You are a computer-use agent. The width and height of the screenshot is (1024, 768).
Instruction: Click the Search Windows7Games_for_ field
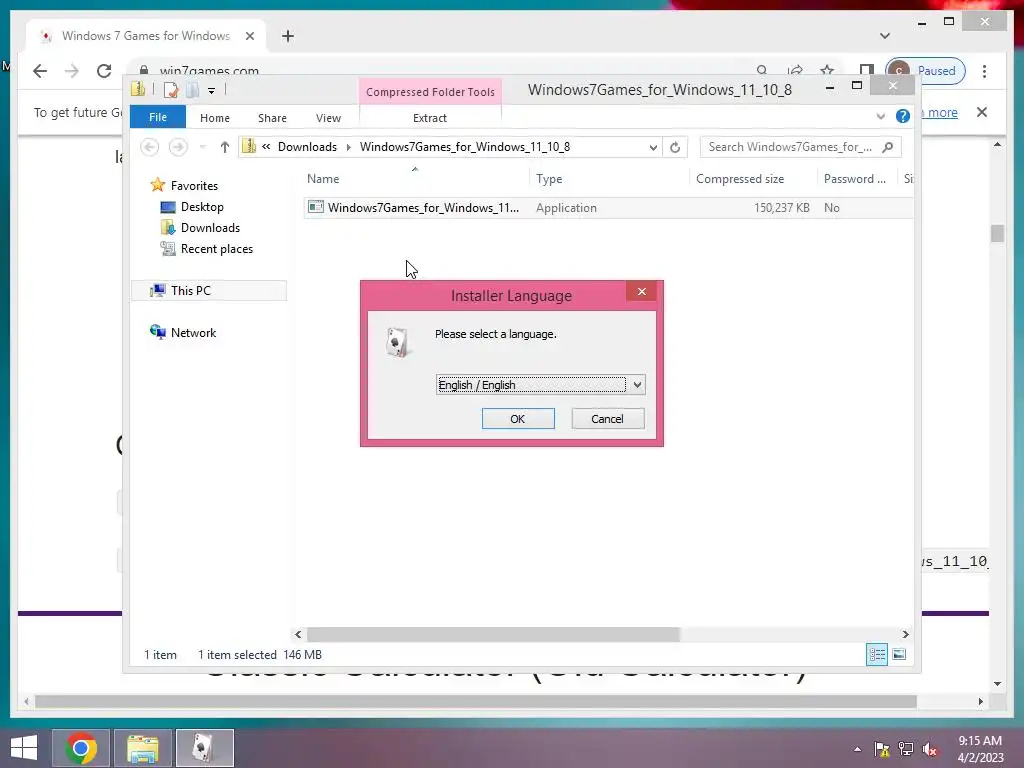click(790, 147)
